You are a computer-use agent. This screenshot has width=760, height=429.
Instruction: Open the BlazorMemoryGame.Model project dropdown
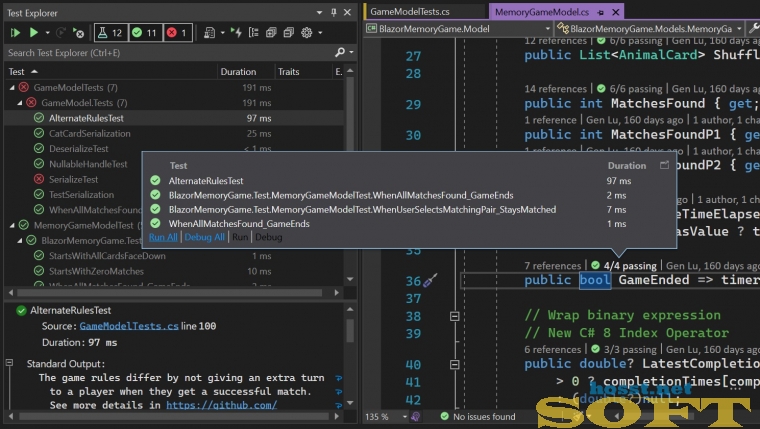(548, 29)
